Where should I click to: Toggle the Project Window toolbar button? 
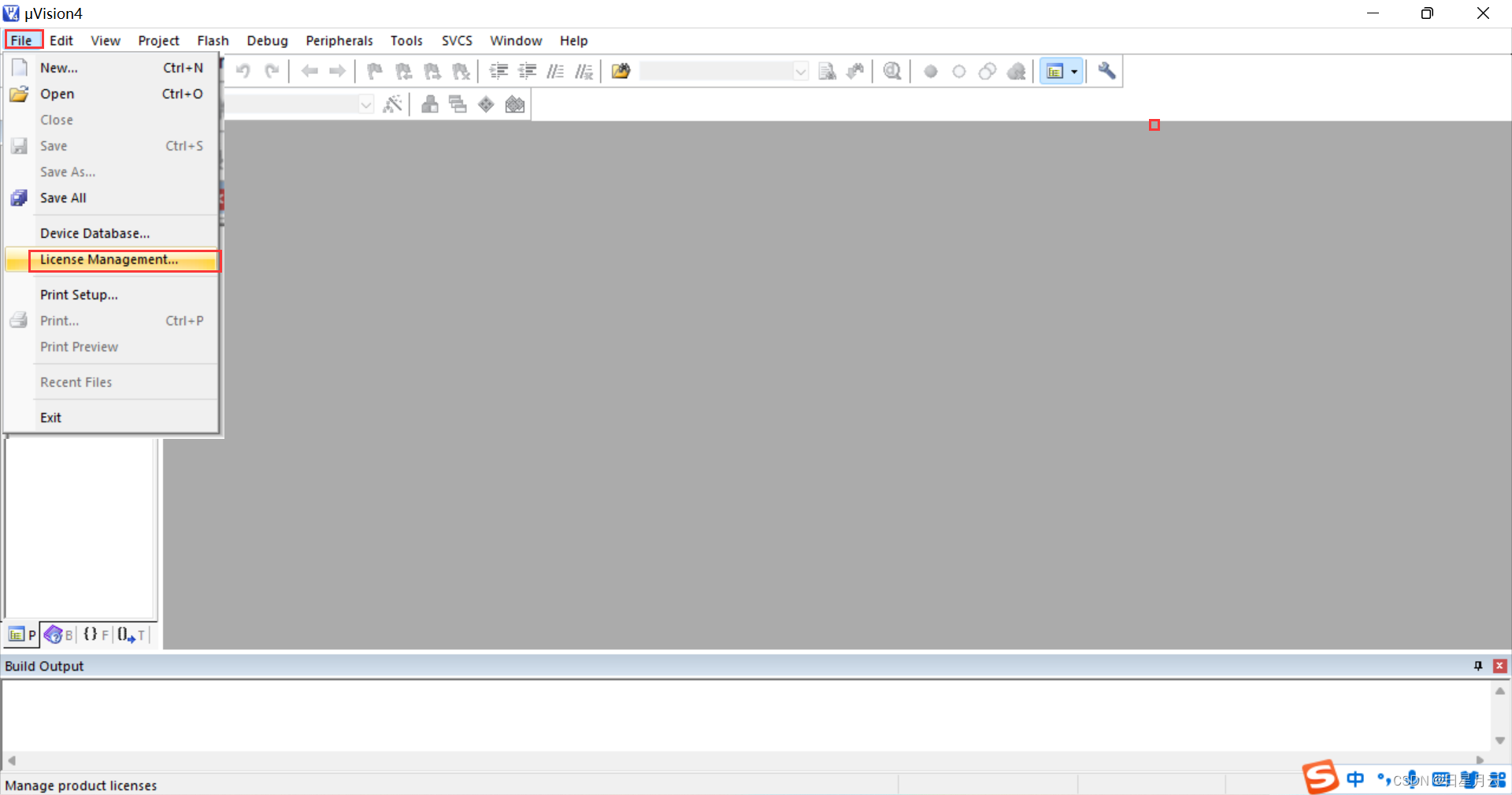point(1055,71)
